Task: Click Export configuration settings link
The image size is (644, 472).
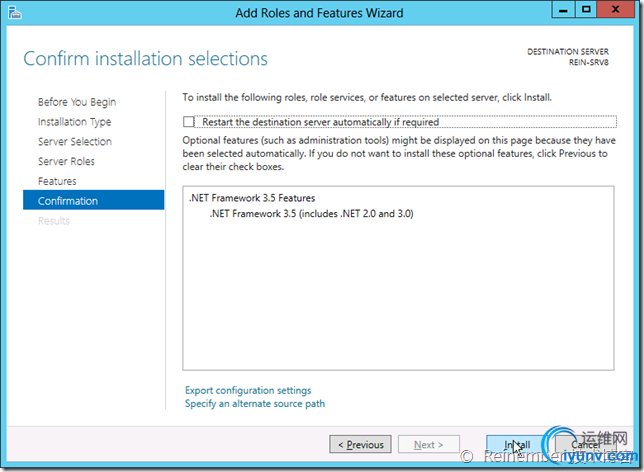Action: tap(248, 390)
